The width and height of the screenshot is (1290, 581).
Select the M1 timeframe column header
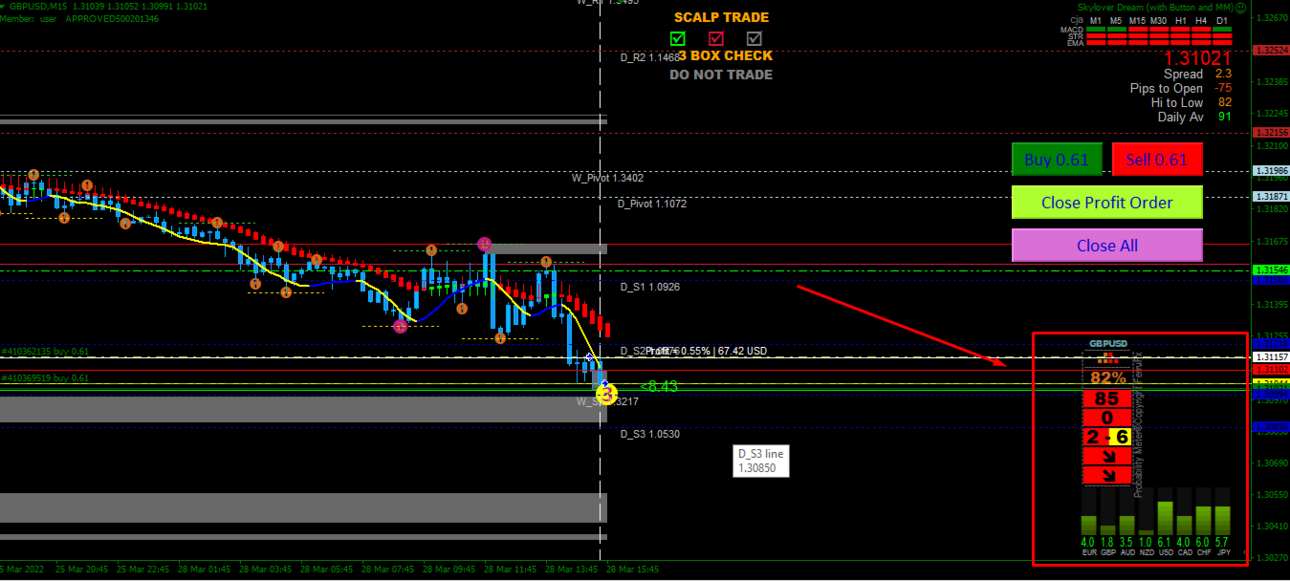coord(1096,20)
